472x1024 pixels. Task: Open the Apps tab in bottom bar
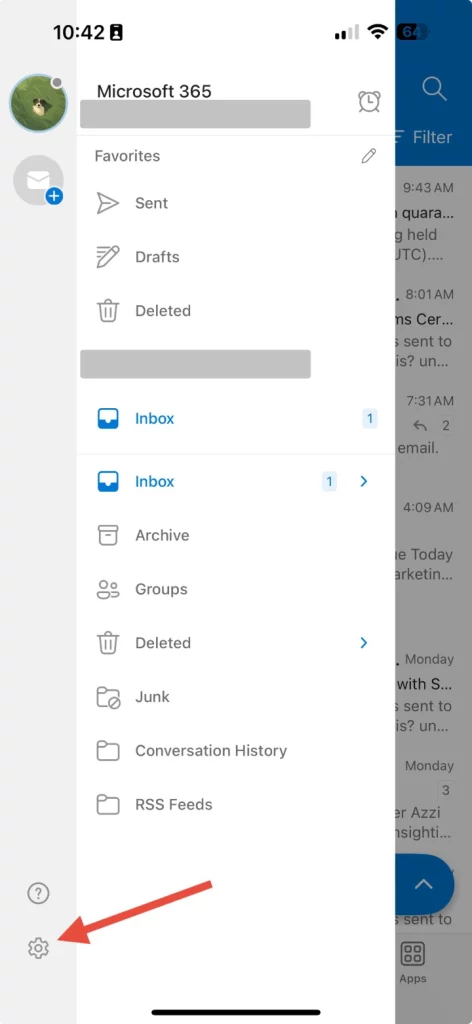413,963
